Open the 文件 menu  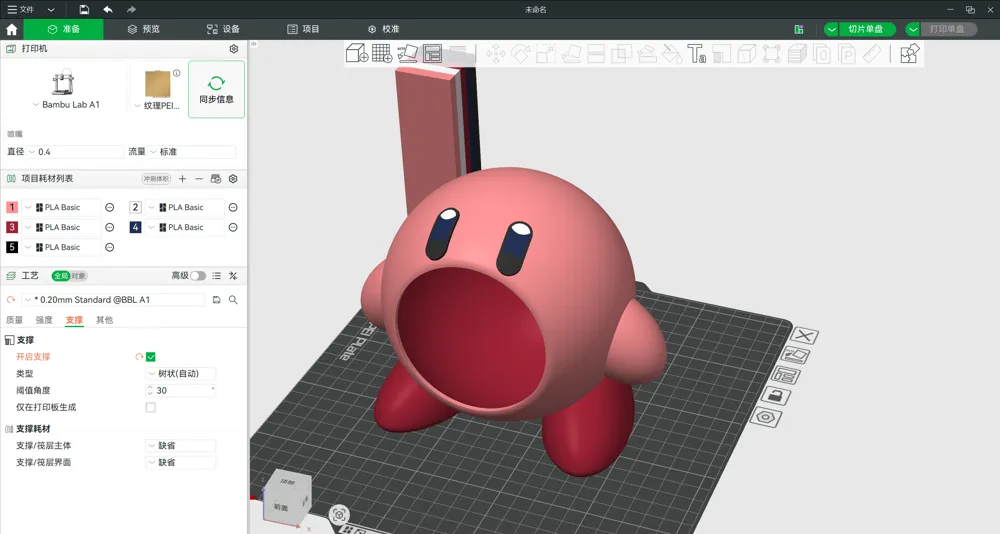tap(20, 10)
